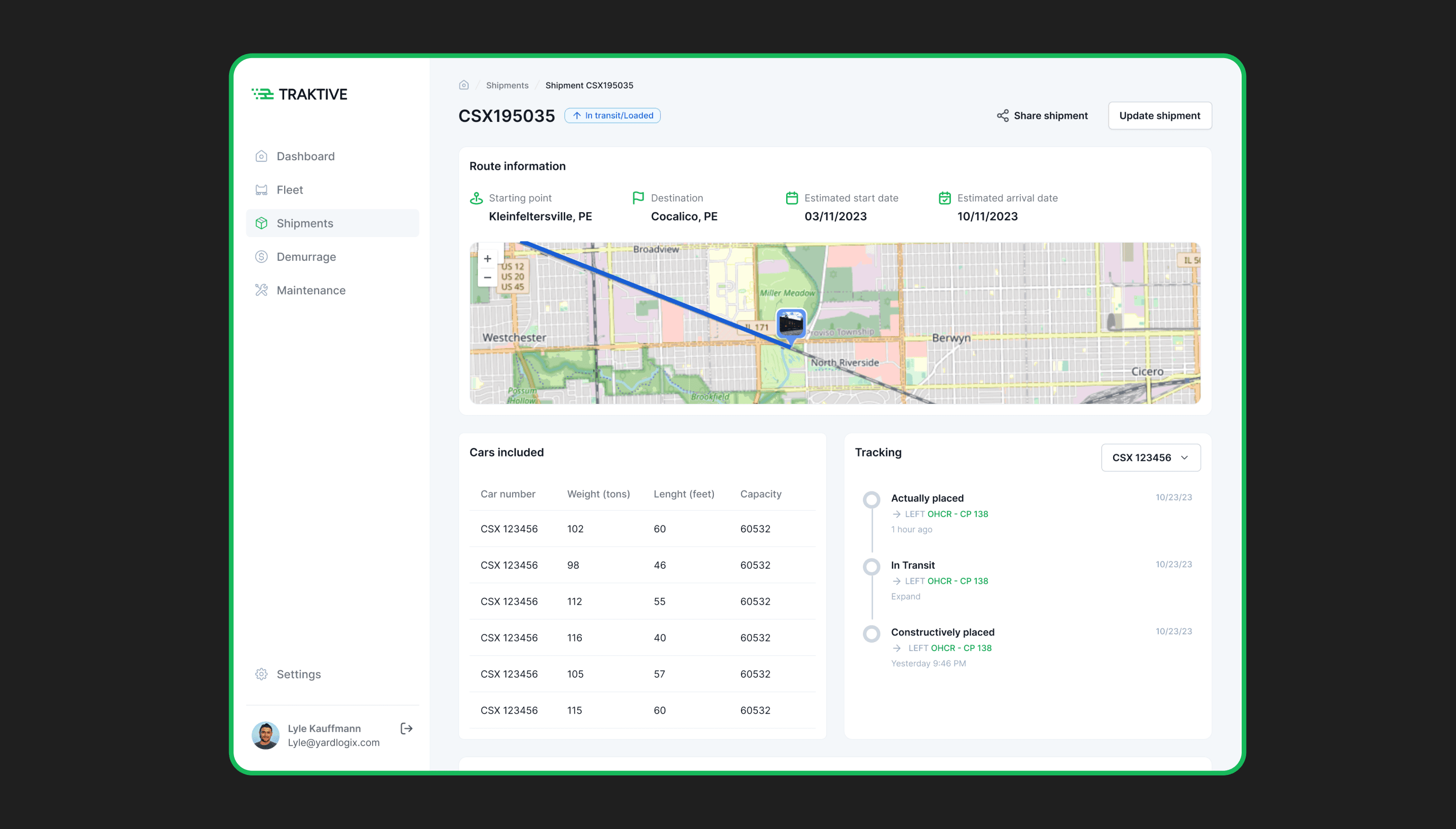
Task: Select the In Transit tracking step circle
Action: pyautogui.click(x=871, y=567)
